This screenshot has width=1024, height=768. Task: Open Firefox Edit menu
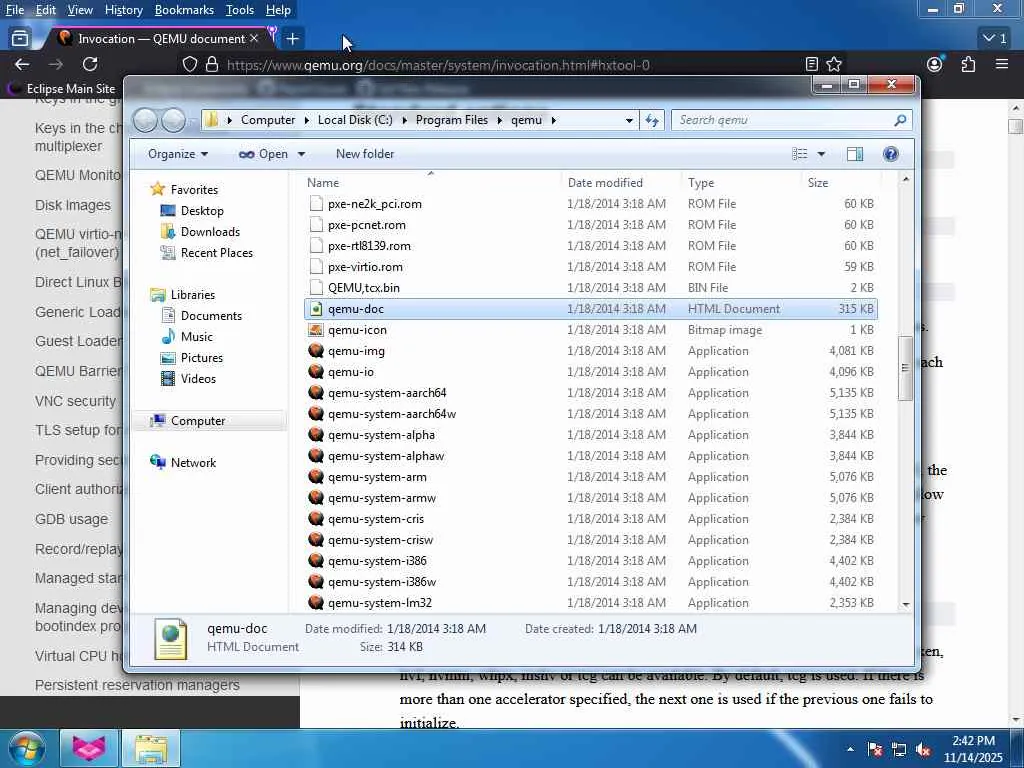(x=45, y=10)
